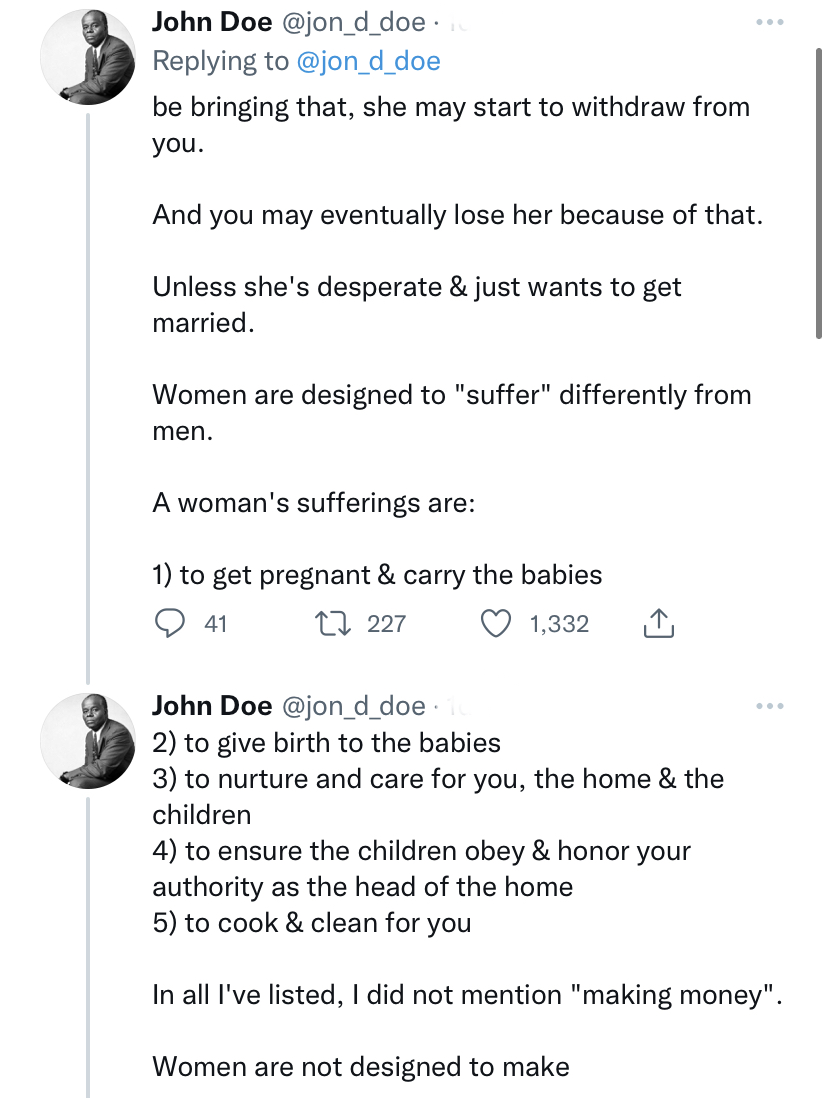Click the 1,332 likes count
The height and width of the screenshot is (1098, 828).
(558, 624)
